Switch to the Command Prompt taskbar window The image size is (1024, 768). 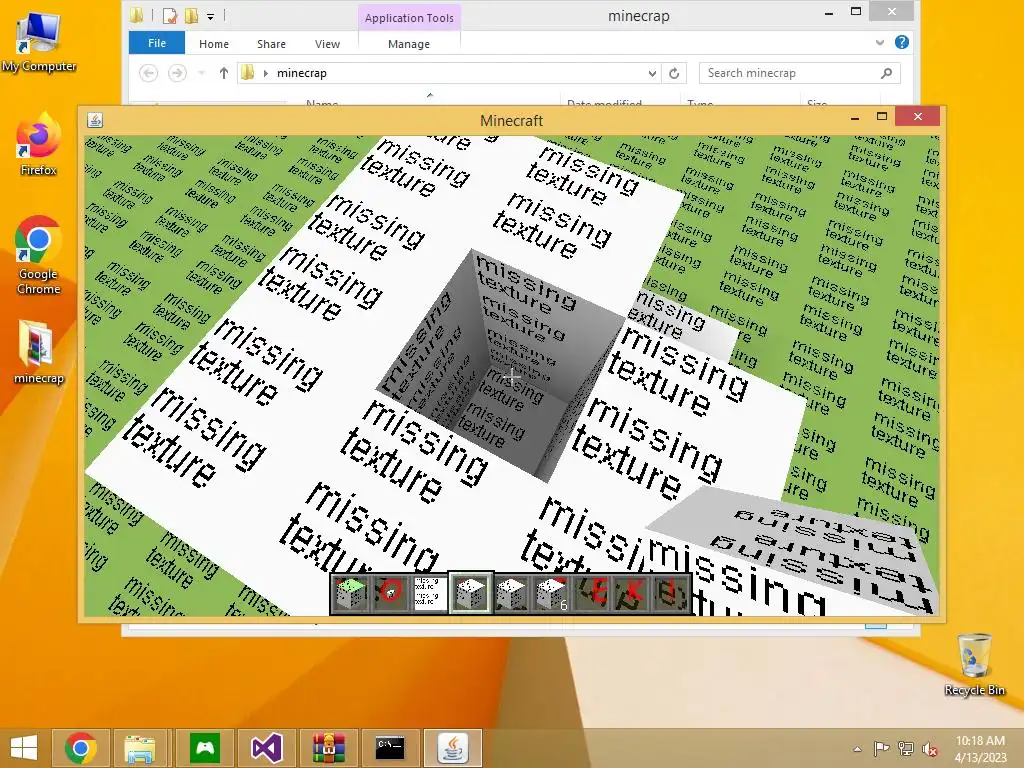(x=390, y=748)
